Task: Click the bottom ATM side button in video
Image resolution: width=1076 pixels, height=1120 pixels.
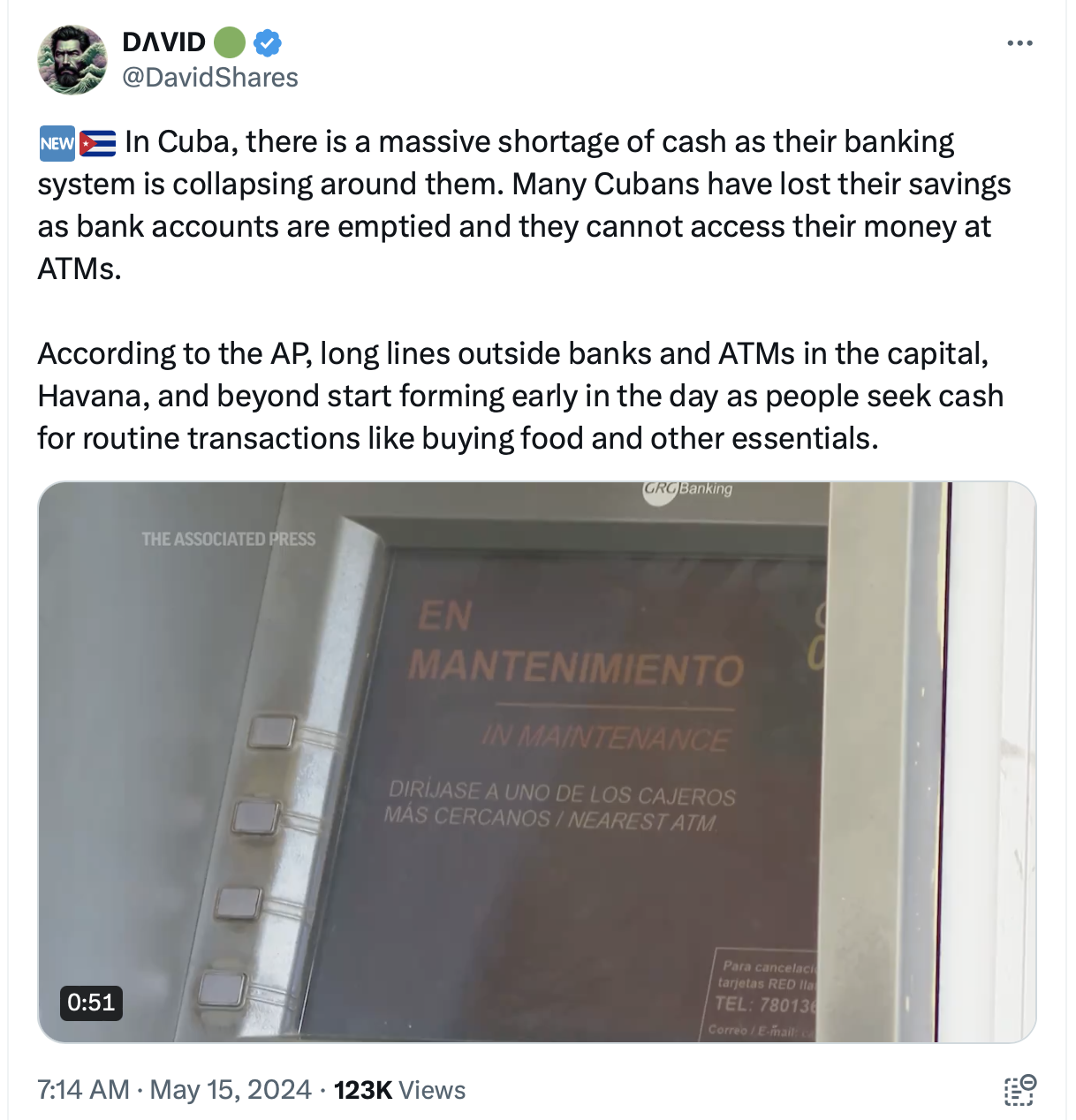Action: (x=223, y=988)
